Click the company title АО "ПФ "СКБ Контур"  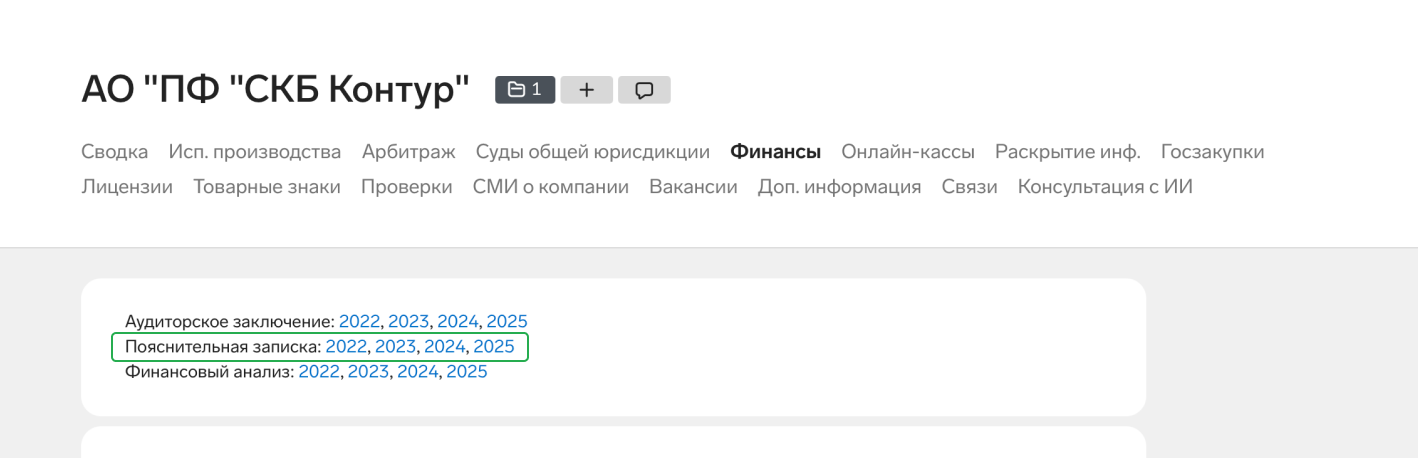275,90
